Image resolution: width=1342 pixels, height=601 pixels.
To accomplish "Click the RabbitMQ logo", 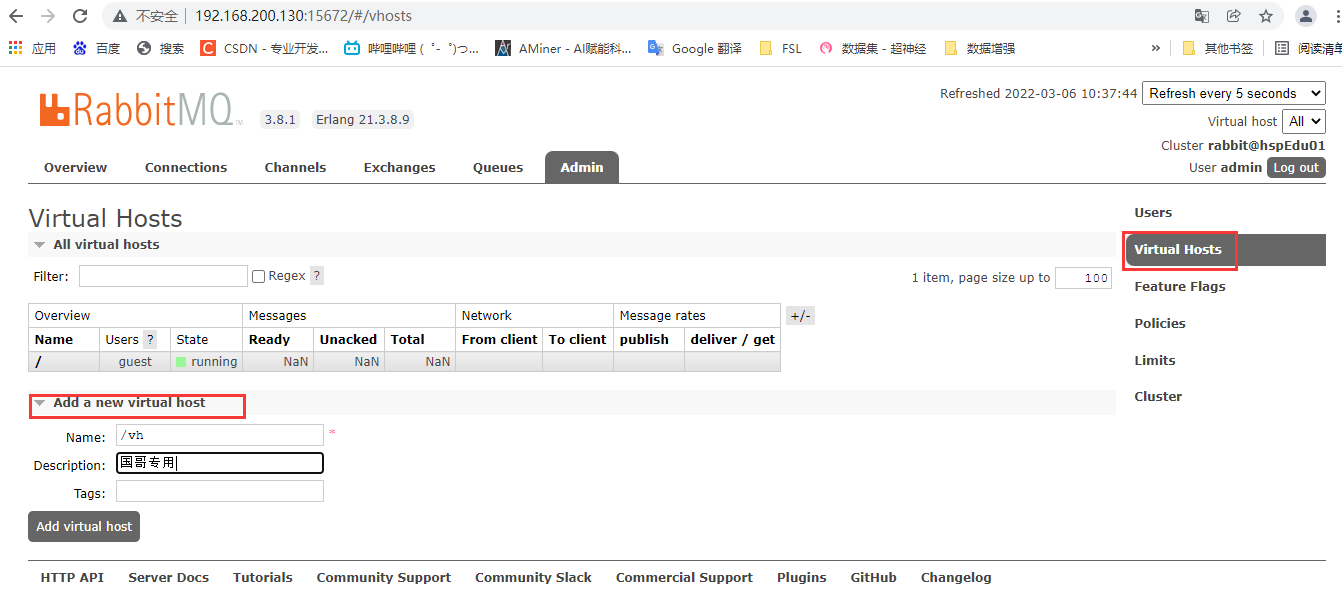I will point(140,109).
